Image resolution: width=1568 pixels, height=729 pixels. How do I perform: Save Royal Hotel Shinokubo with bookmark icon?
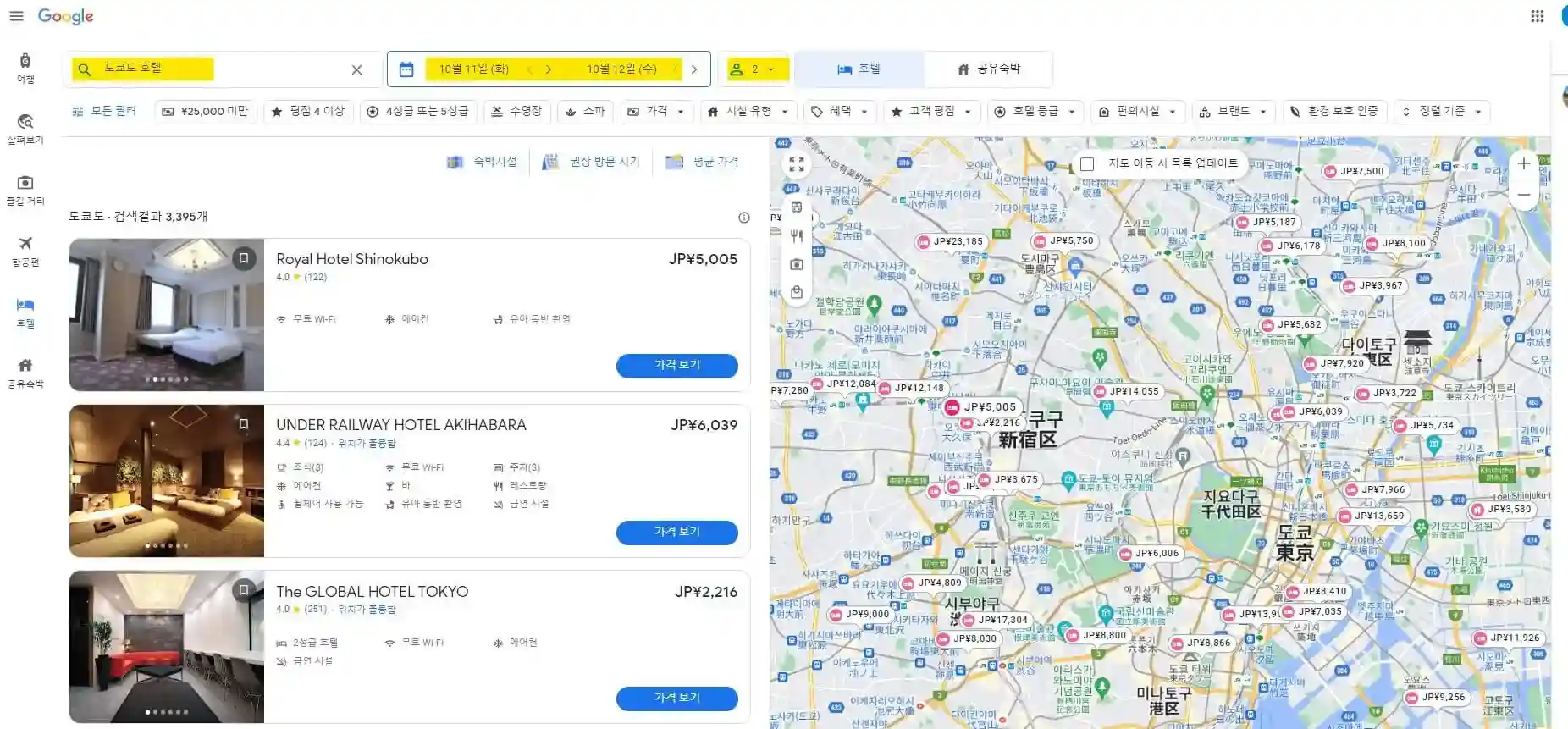point(244,258)
